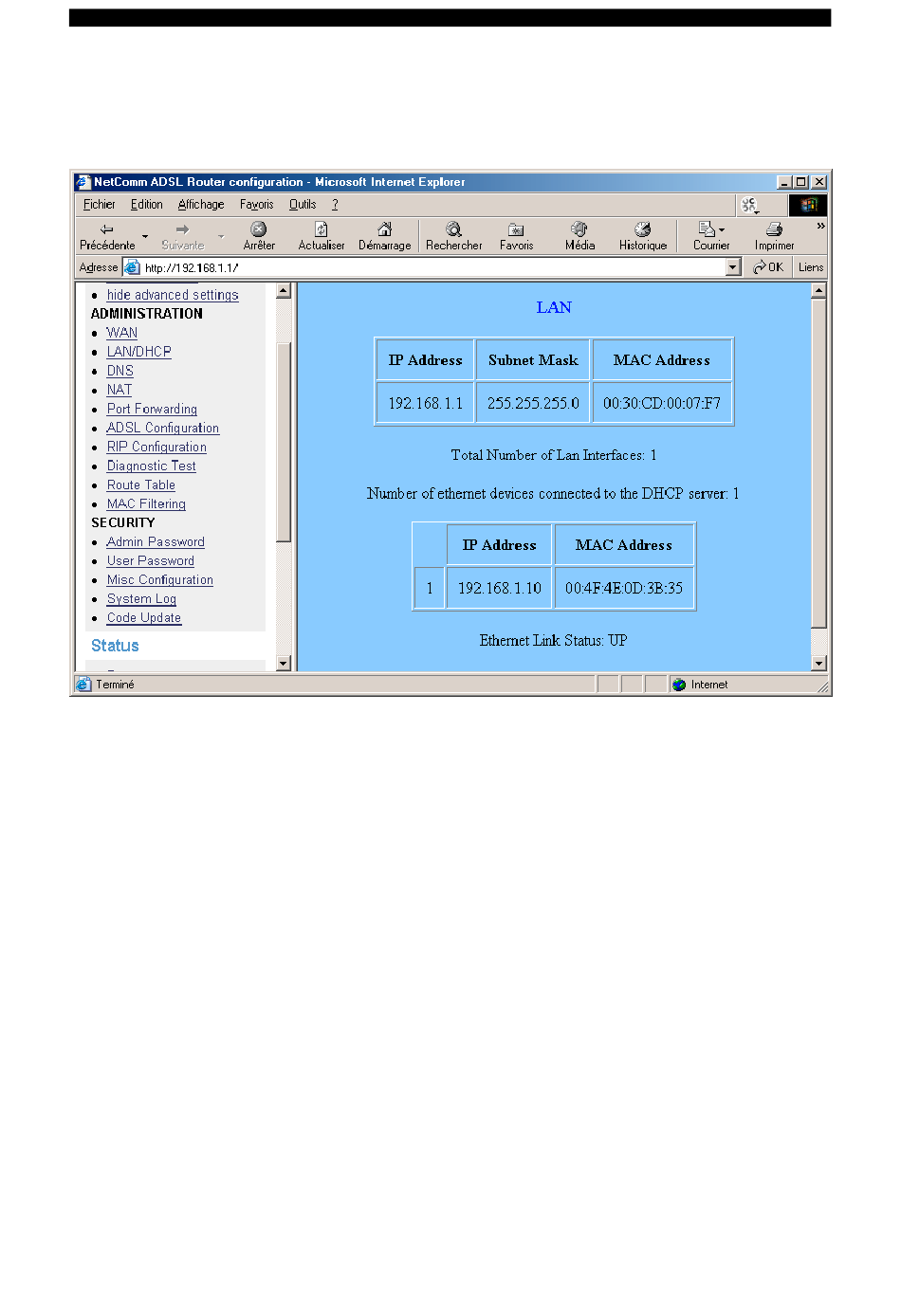Screen dimensions: 901x1316
Task: Change the Admin Password link
Action: tap(156, 541)
